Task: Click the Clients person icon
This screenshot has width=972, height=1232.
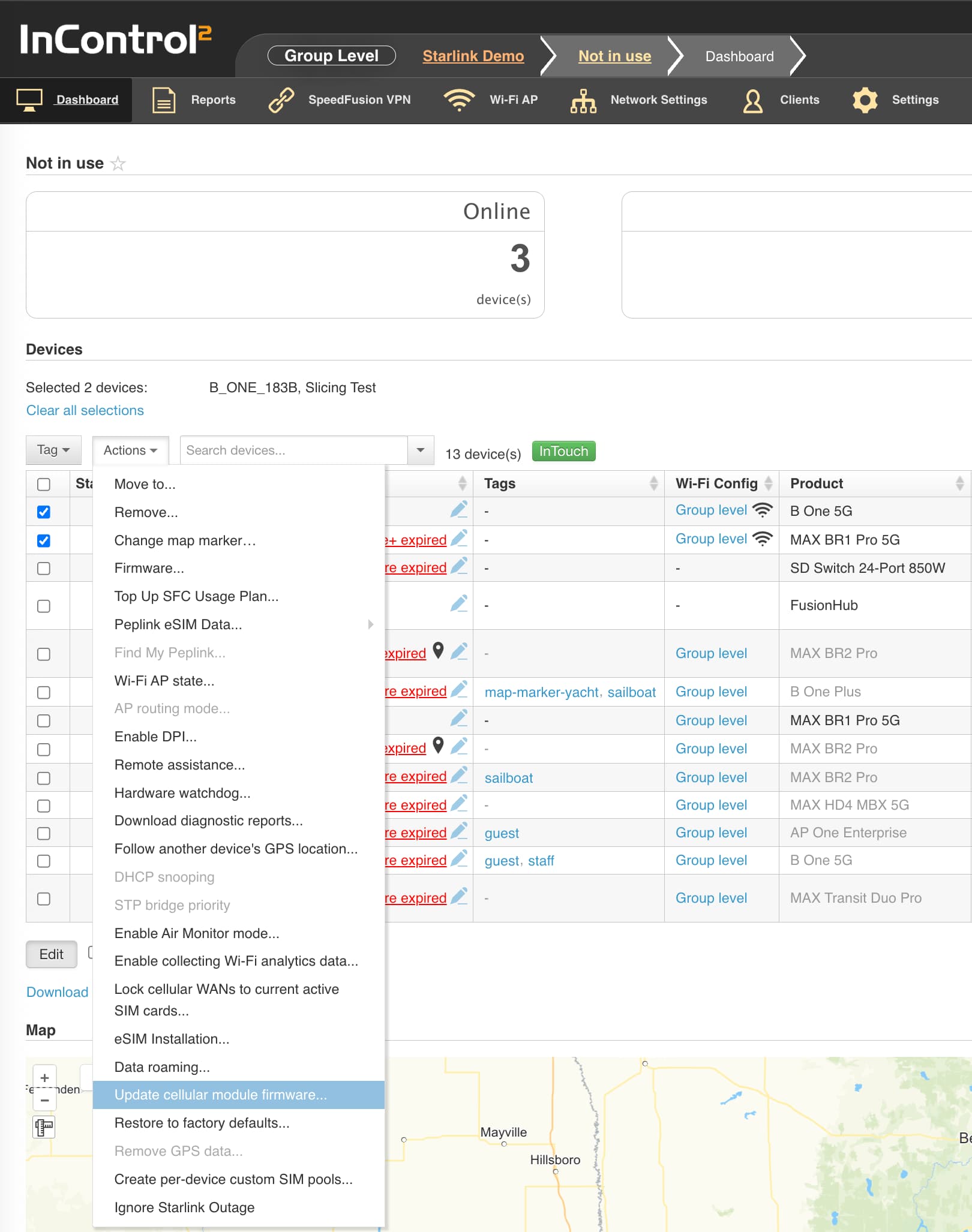Action: click(x=752, y=100)
